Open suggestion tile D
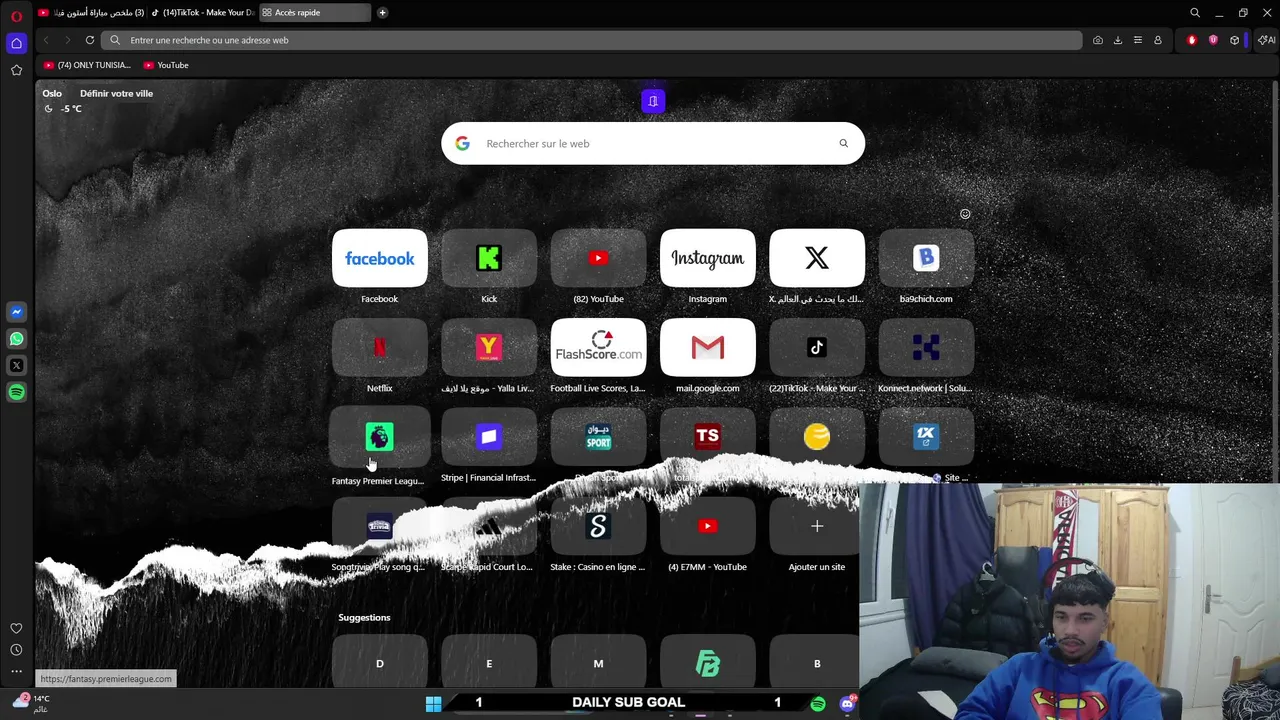This screenshot has width=1280, height=720. [380, 661]
